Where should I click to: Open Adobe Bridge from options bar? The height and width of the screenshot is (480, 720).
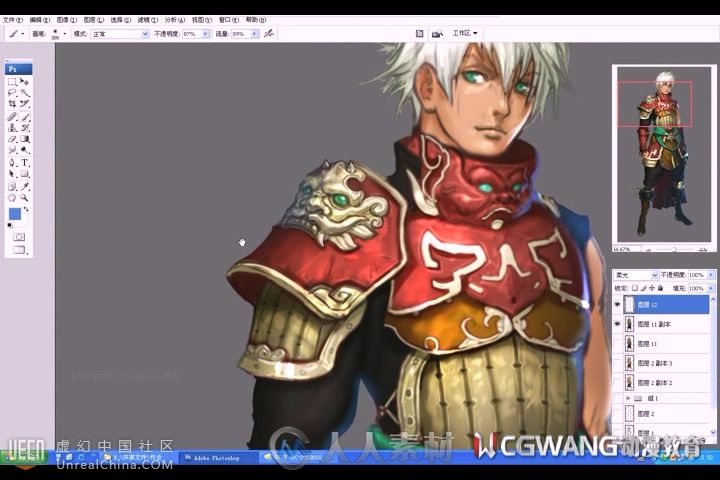click(x=437, y=34)
